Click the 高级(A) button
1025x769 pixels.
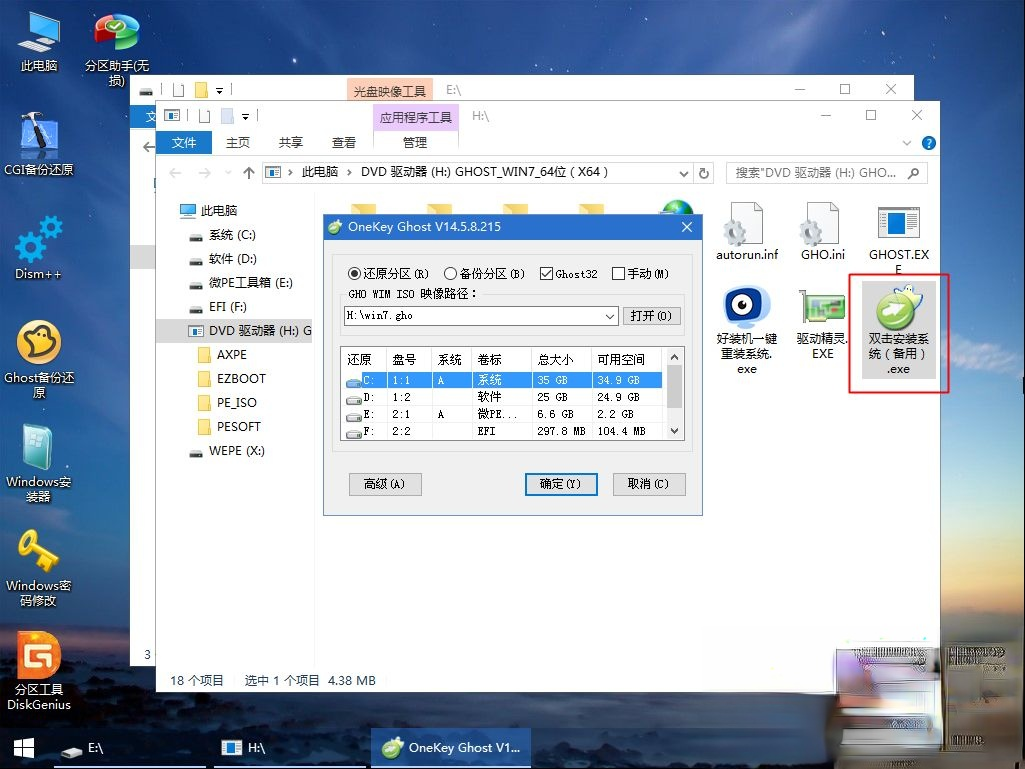(x=384, y=484)
